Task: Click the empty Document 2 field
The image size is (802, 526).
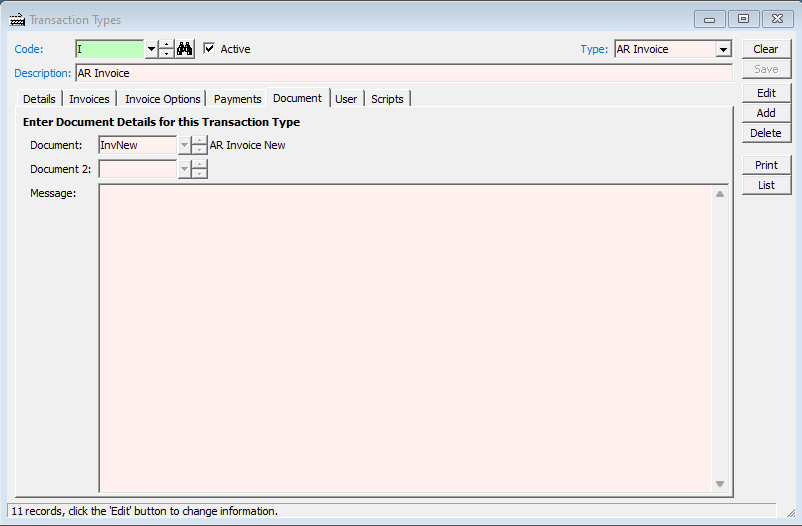Action: point(138,169)
